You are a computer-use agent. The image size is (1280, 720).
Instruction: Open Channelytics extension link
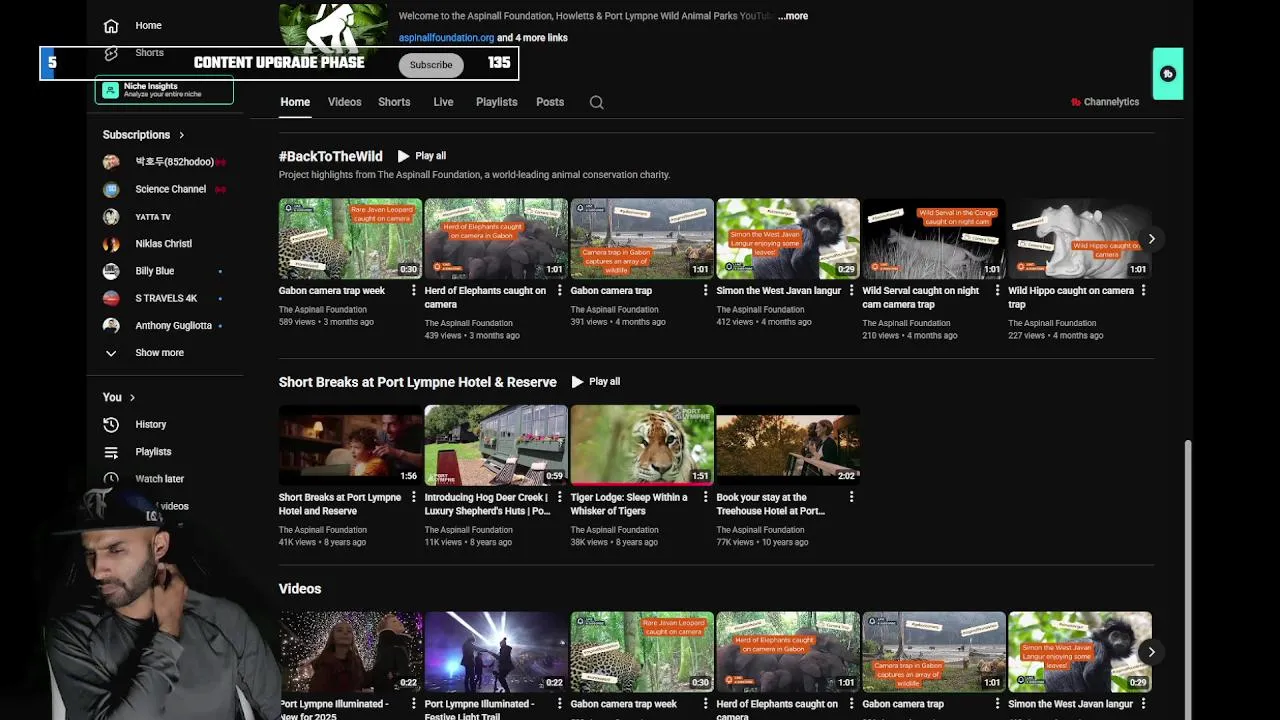point(1105,102)
